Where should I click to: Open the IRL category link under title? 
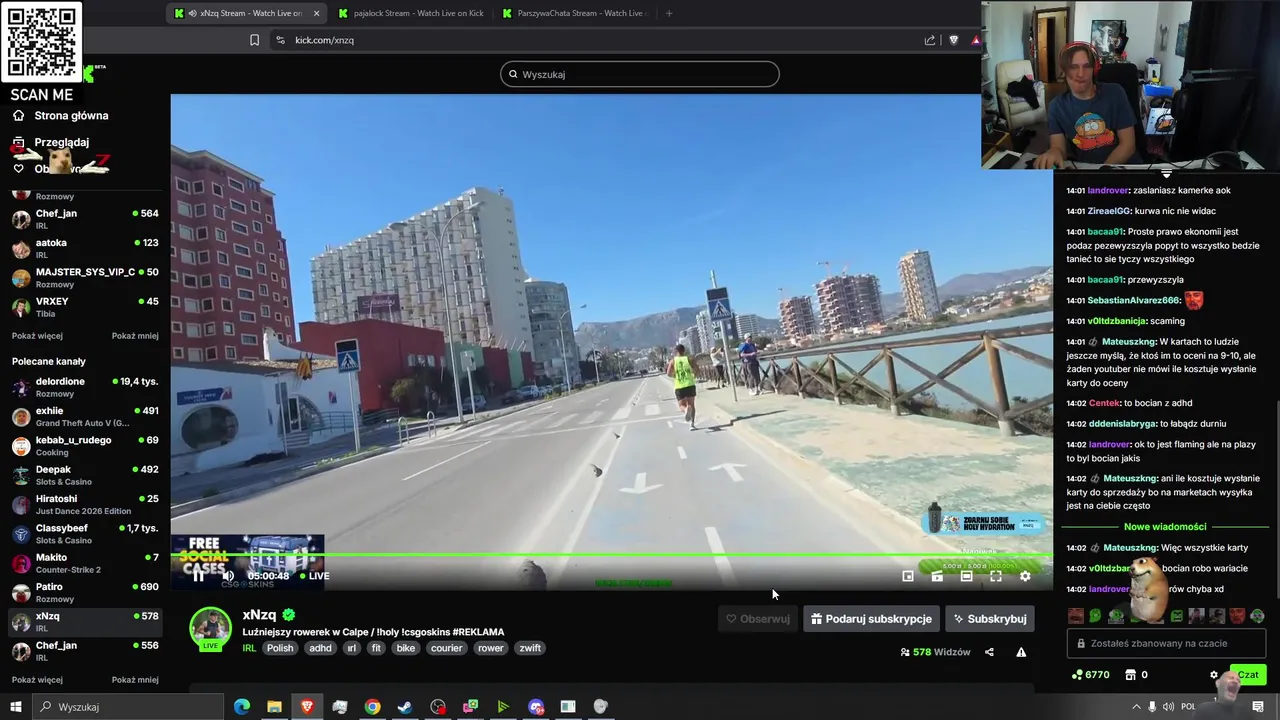click(249, 648)
